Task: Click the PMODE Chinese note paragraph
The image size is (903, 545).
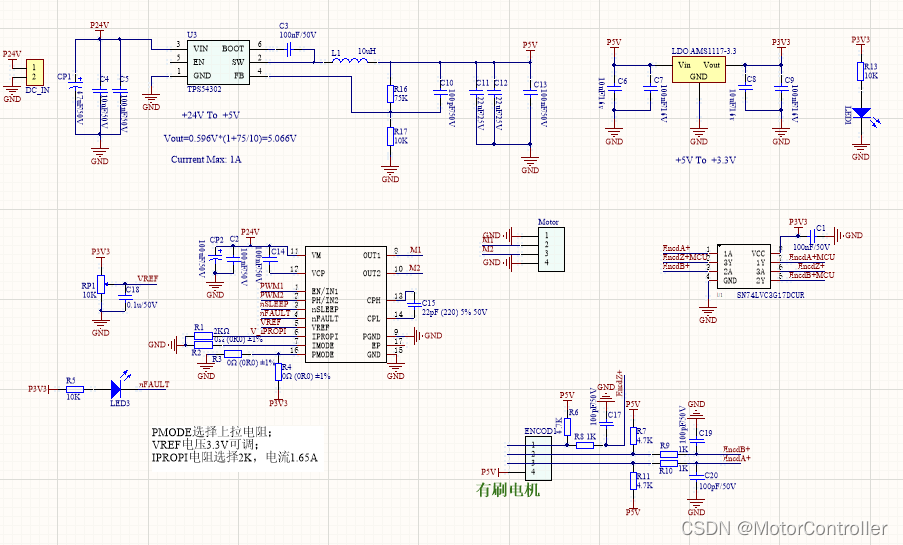Action: pyautogui.click(x=234, y=445)
